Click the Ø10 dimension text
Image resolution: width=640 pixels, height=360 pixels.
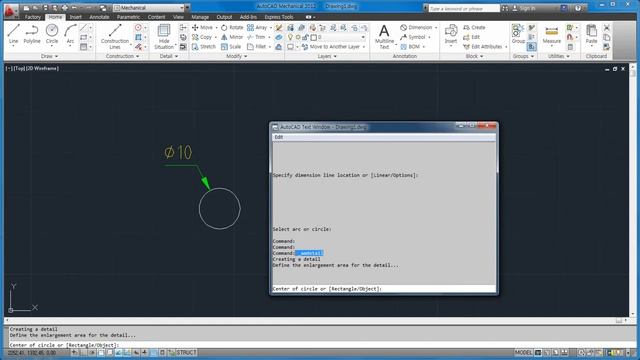[178, 152]
